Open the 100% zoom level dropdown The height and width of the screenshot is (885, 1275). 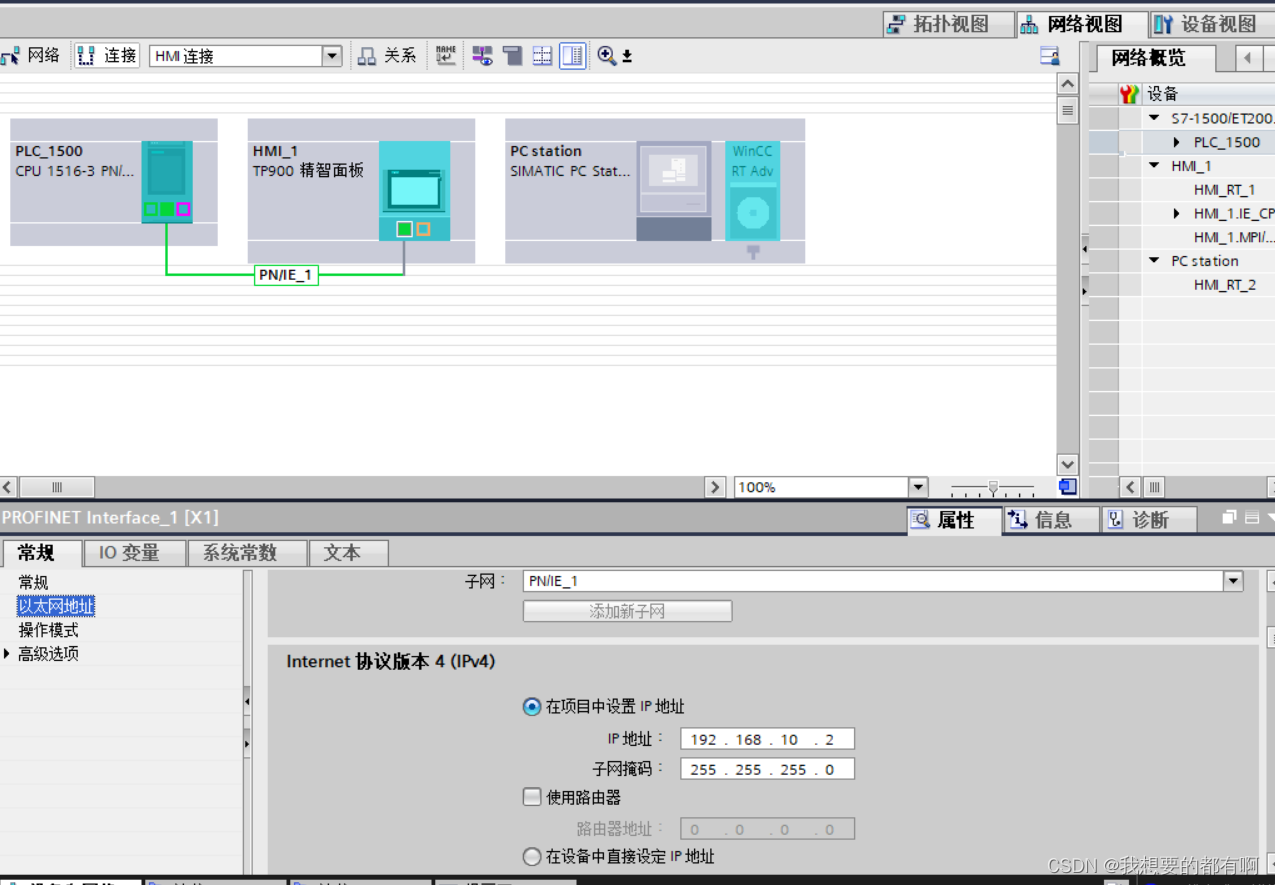point(918,487)
